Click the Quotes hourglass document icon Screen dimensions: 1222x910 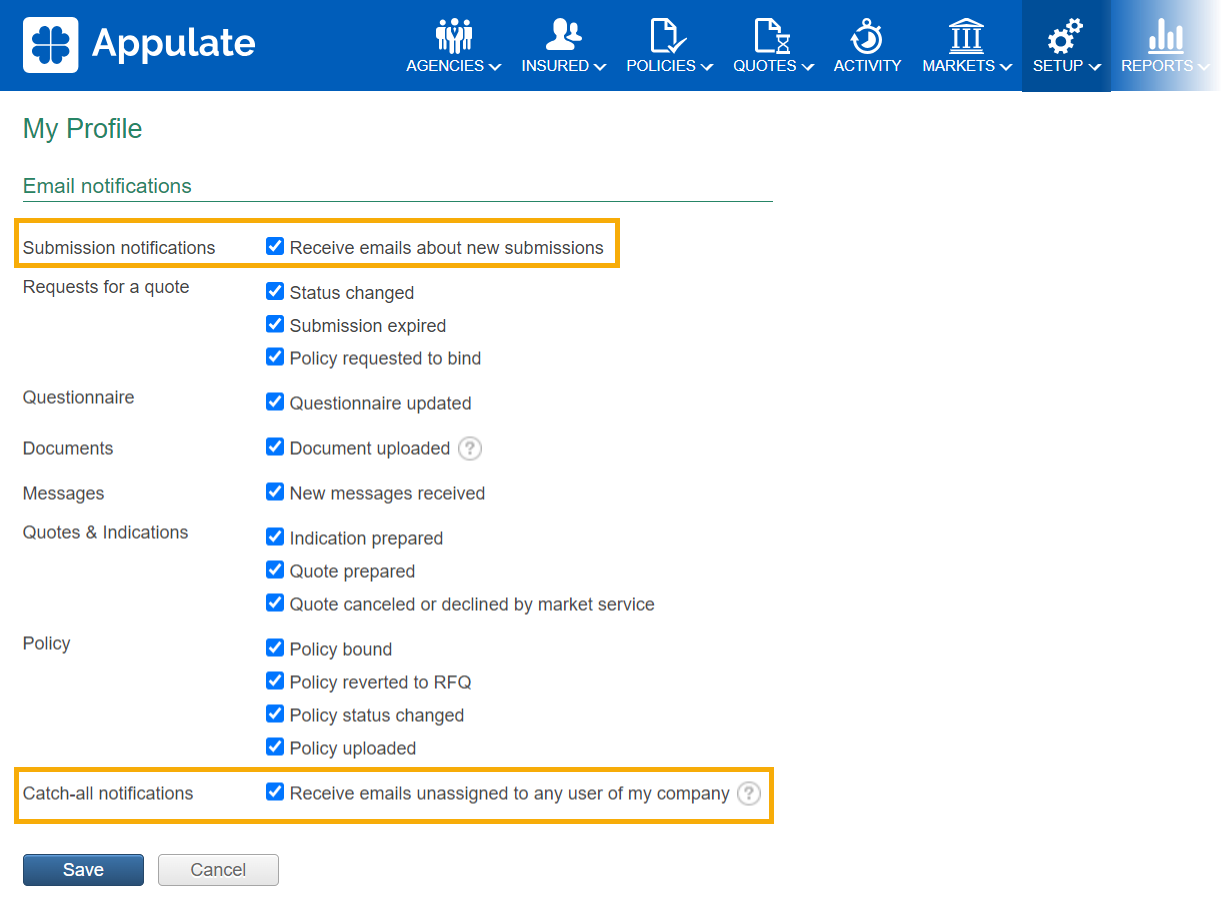[x=771, y=35]
